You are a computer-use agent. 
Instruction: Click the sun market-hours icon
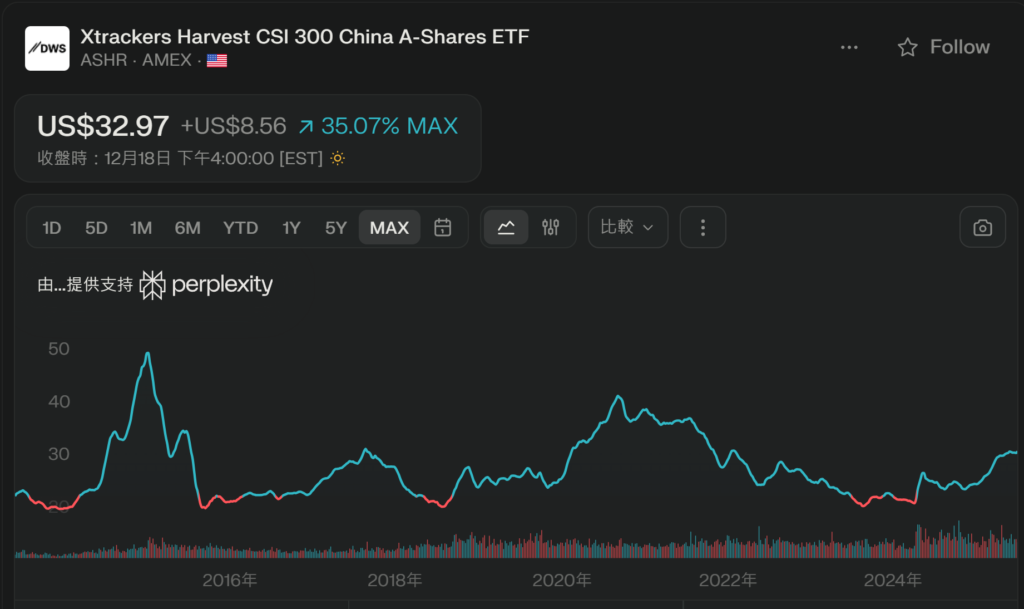(337, 158)
